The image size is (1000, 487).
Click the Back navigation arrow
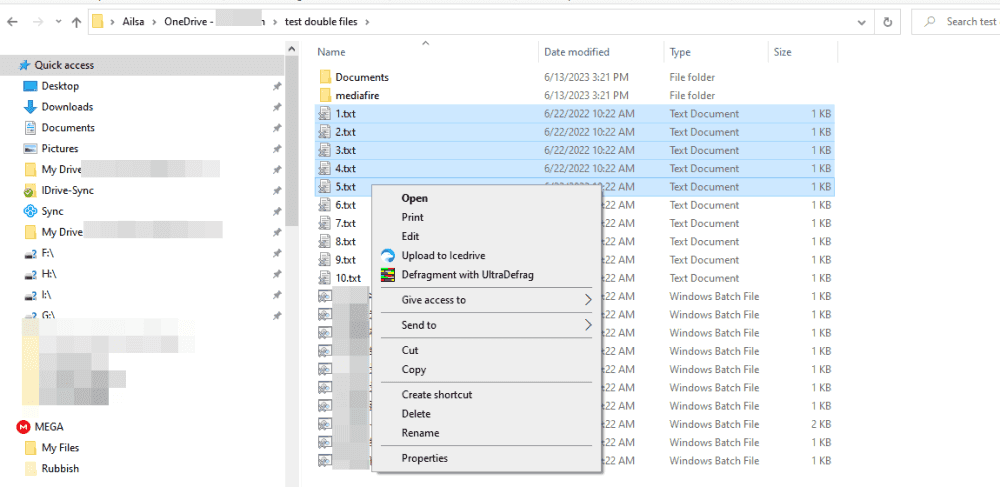pyautogui.click(x=12, y=21)
